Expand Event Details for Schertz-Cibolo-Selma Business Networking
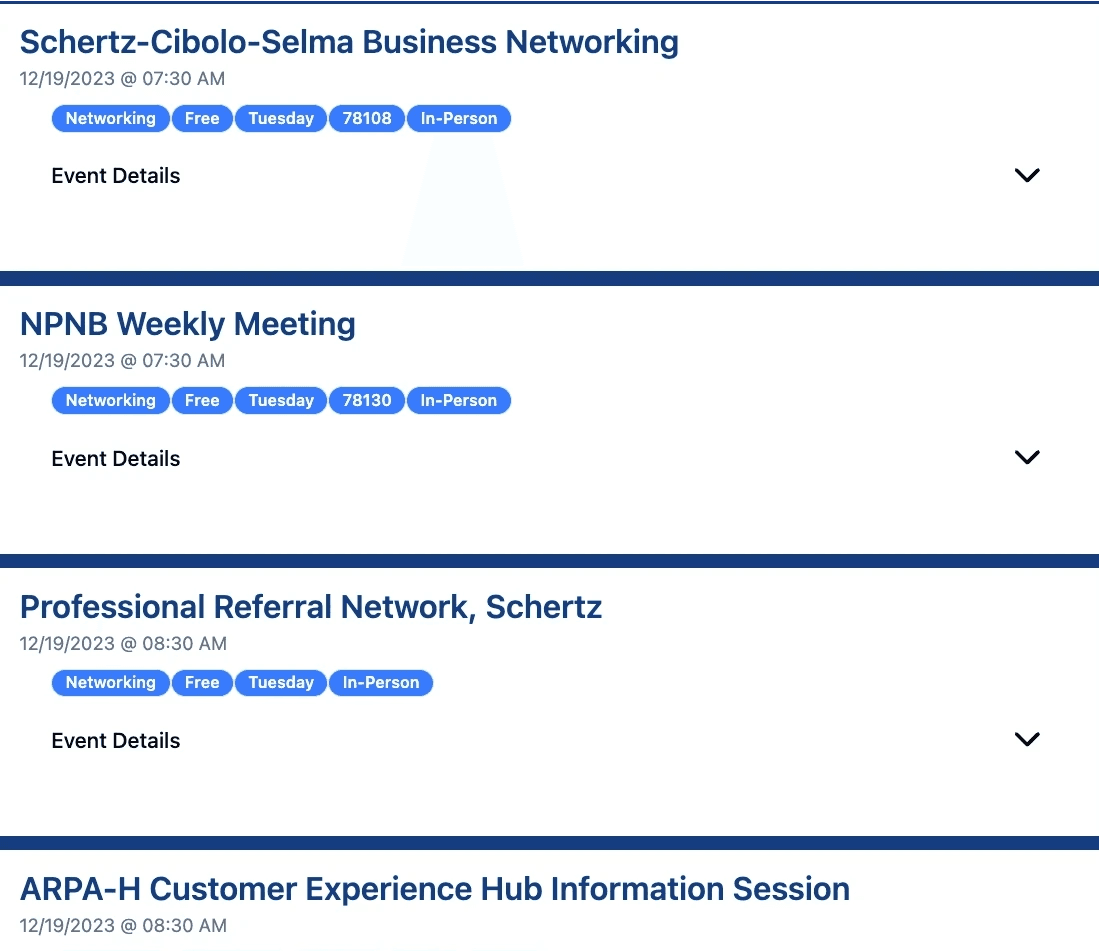This screenshot has height=951, width=1099. click(1027, 175)
